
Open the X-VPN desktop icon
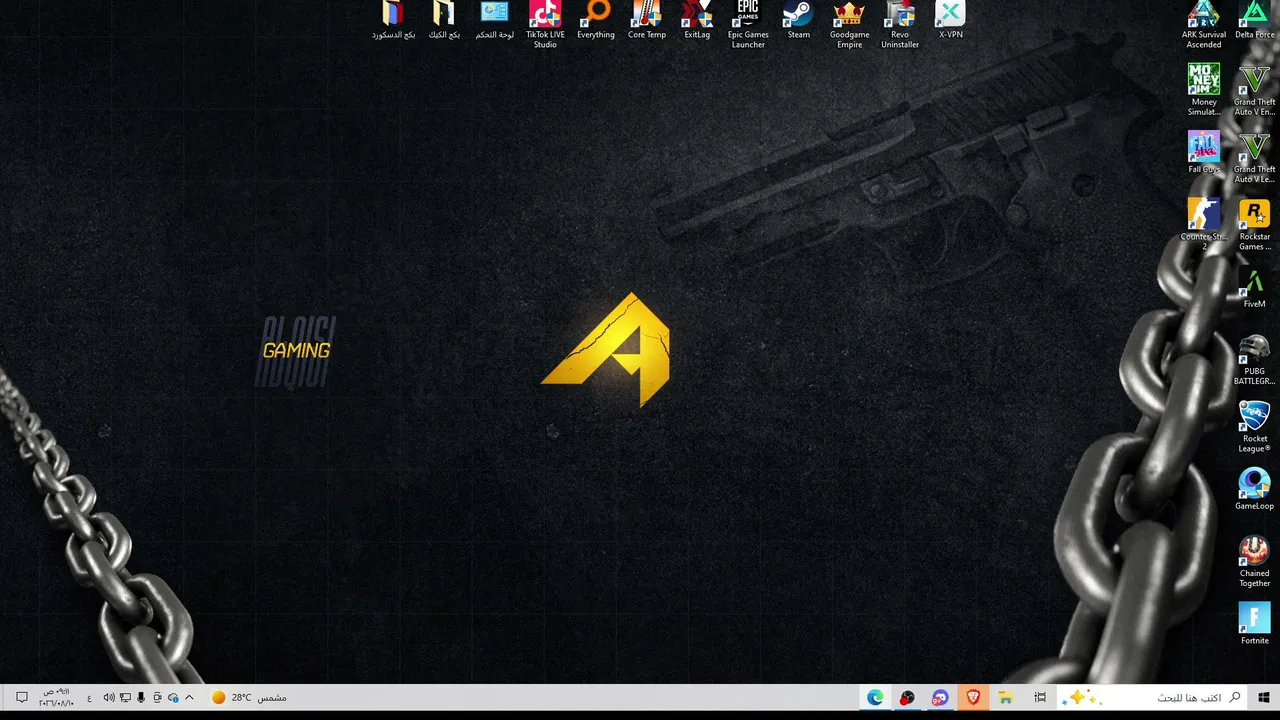click(x=950, y=21)
